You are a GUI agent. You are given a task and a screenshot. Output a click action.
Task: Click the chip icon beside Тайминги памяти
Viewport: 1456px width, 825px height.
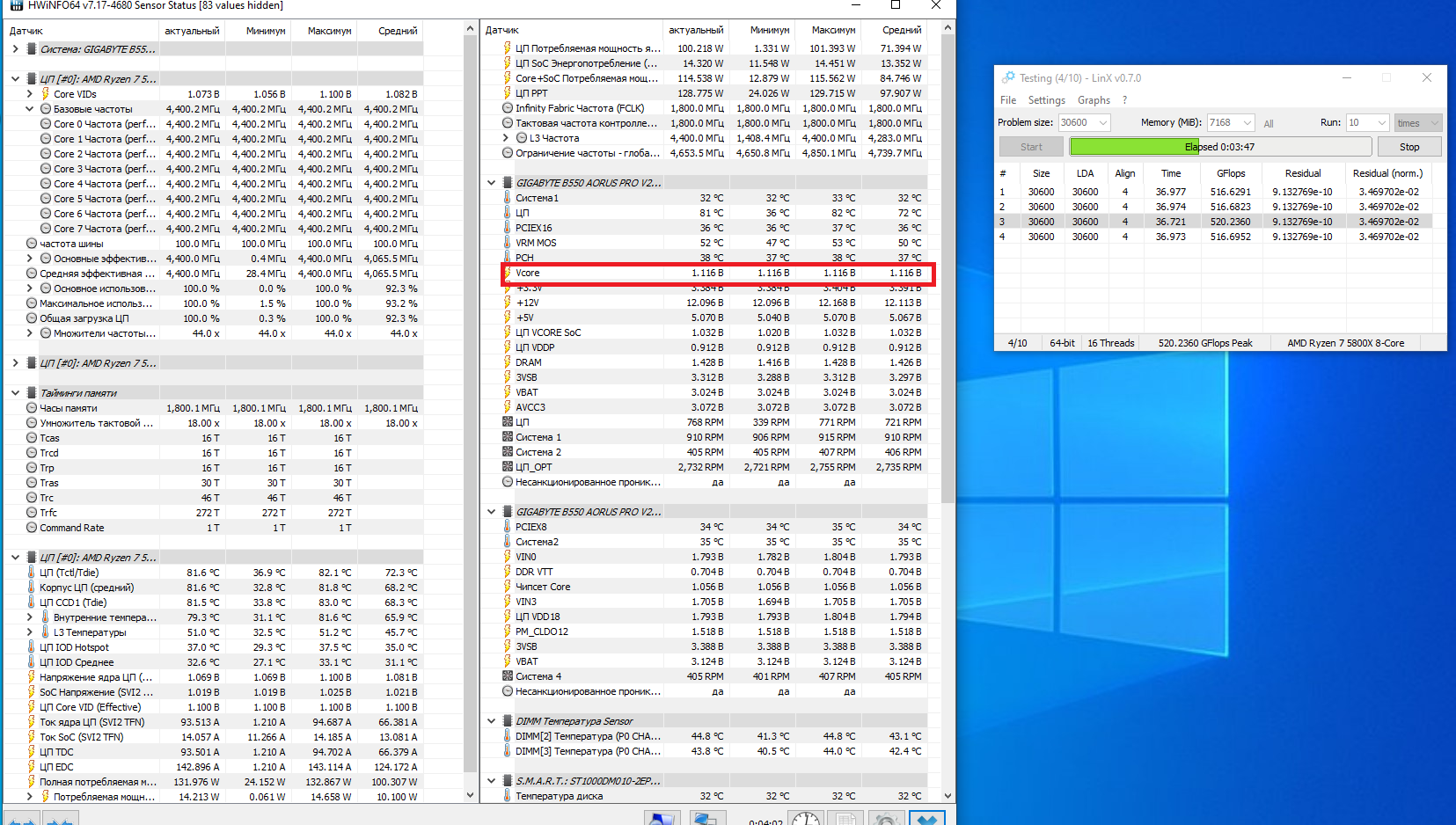pyautogui.click(x=32, y=393)
